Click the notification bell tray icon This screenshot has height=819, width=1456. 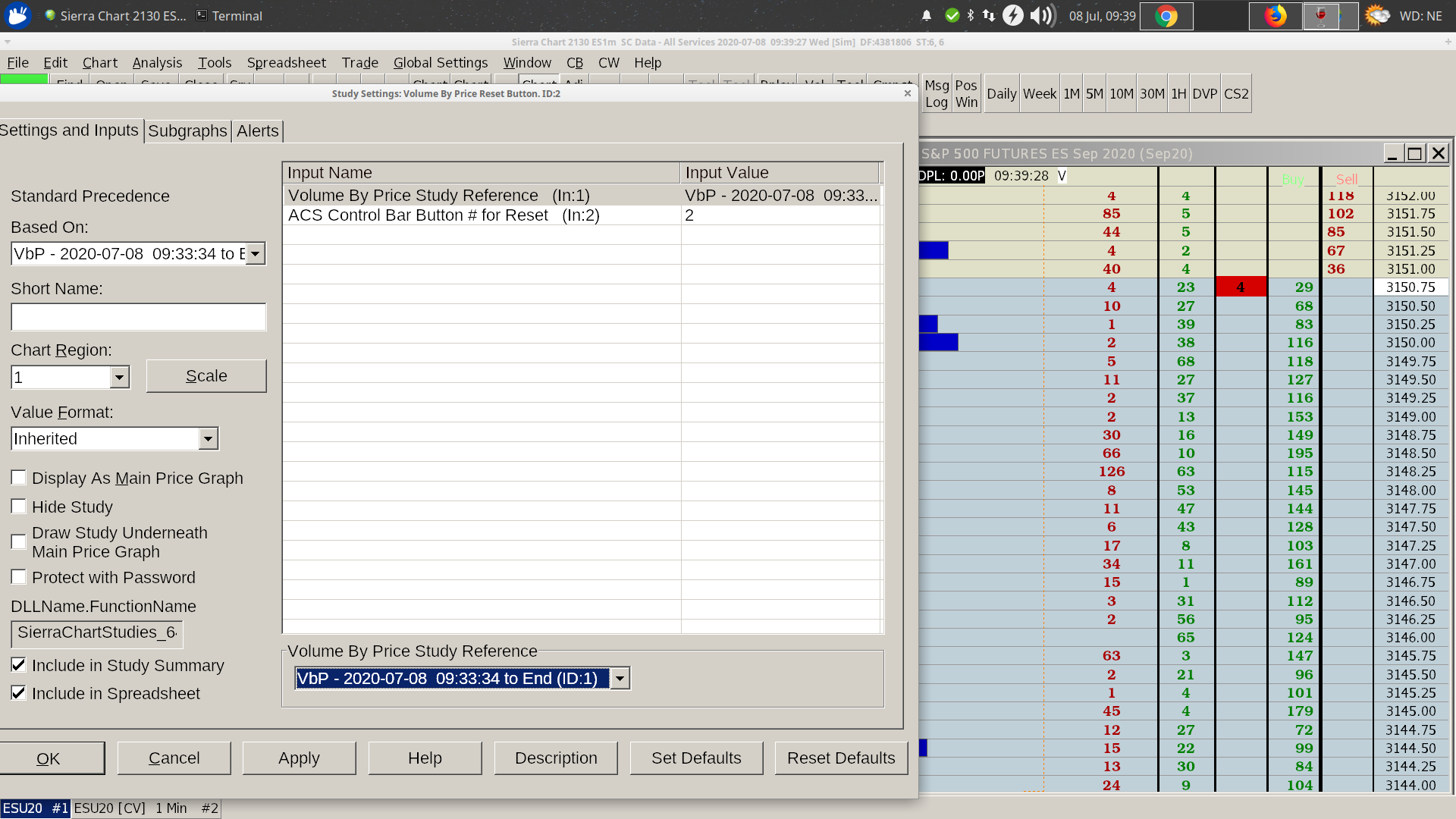(927, 16)
